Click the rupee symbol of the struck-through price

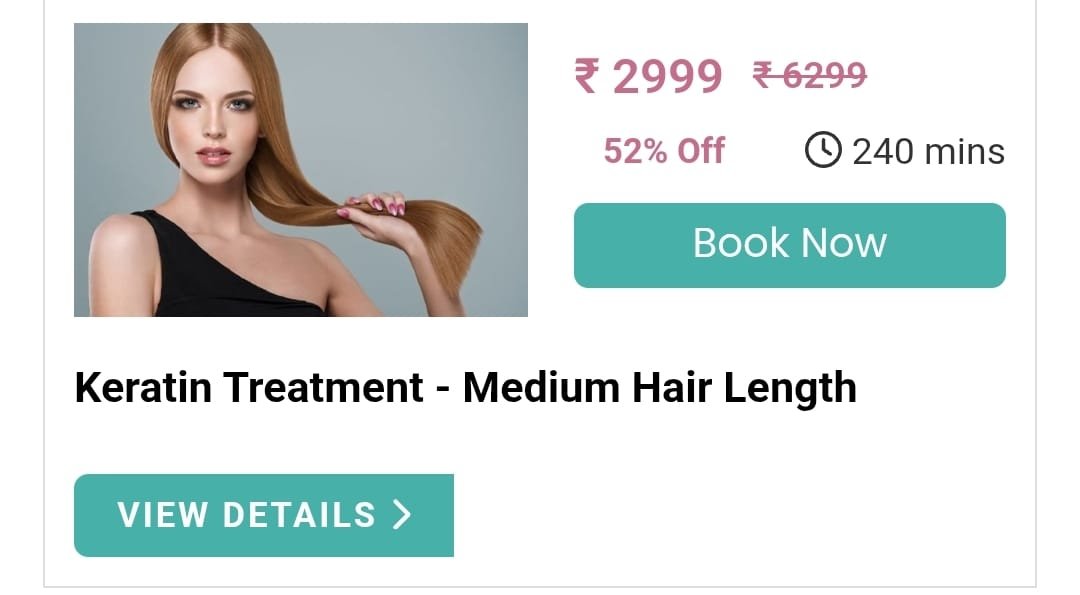(x=765, y=74)
